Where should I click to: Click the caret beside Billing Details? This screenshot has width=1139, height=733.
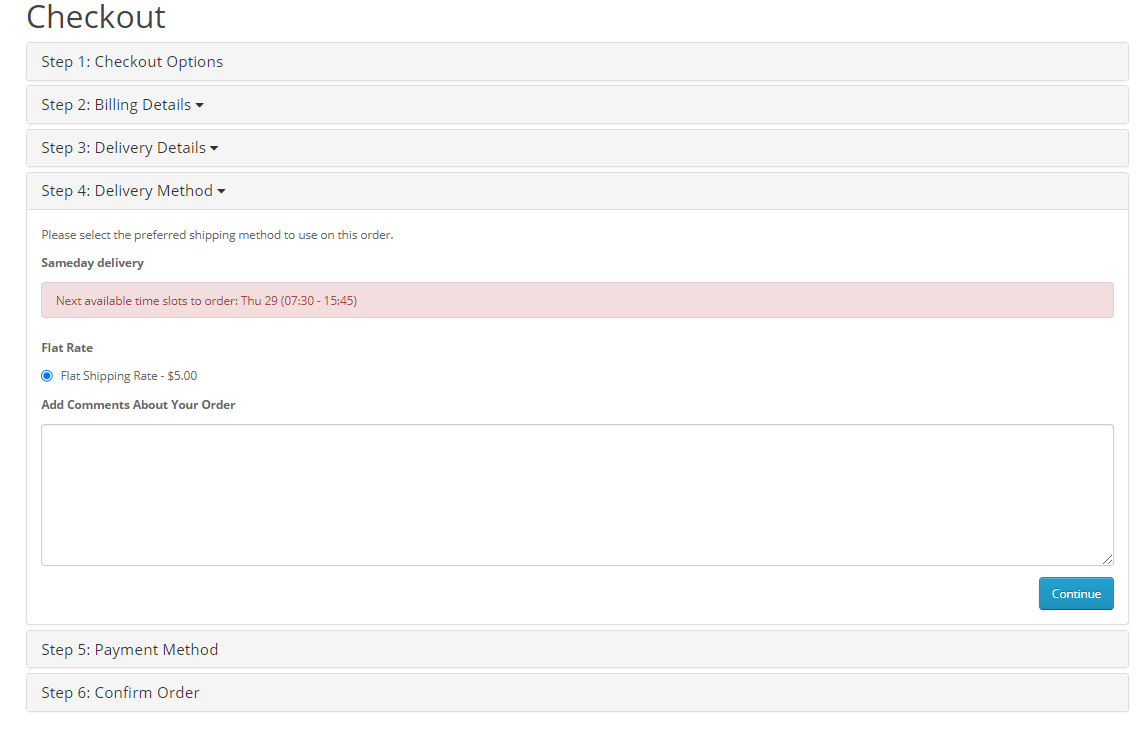tap(200, 105)
